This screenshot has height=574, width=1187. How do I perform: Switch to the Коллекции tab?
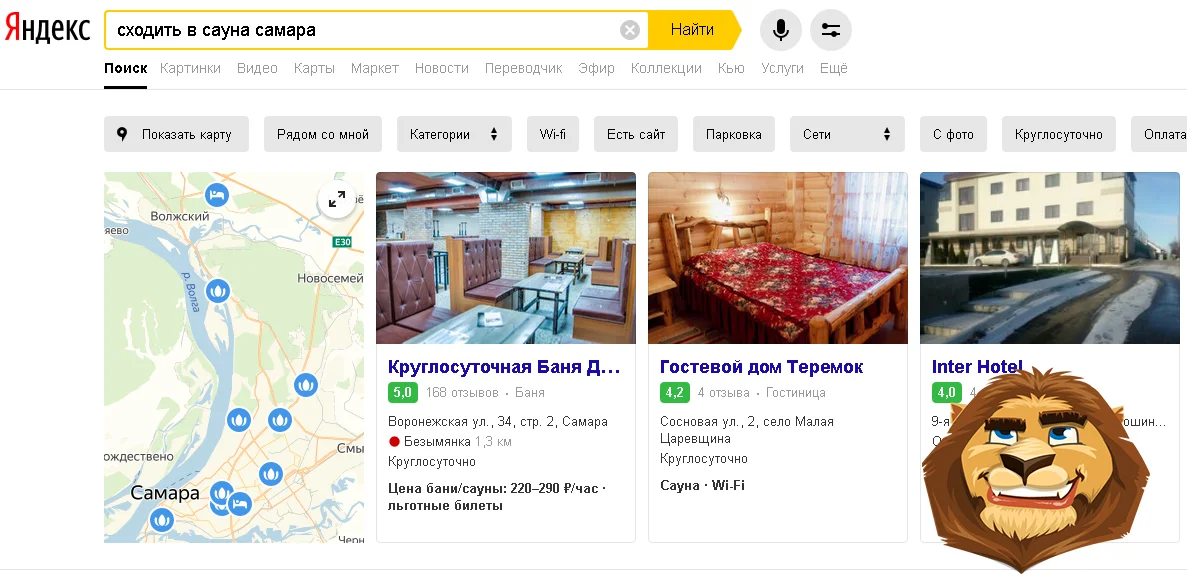pos(666,68)
